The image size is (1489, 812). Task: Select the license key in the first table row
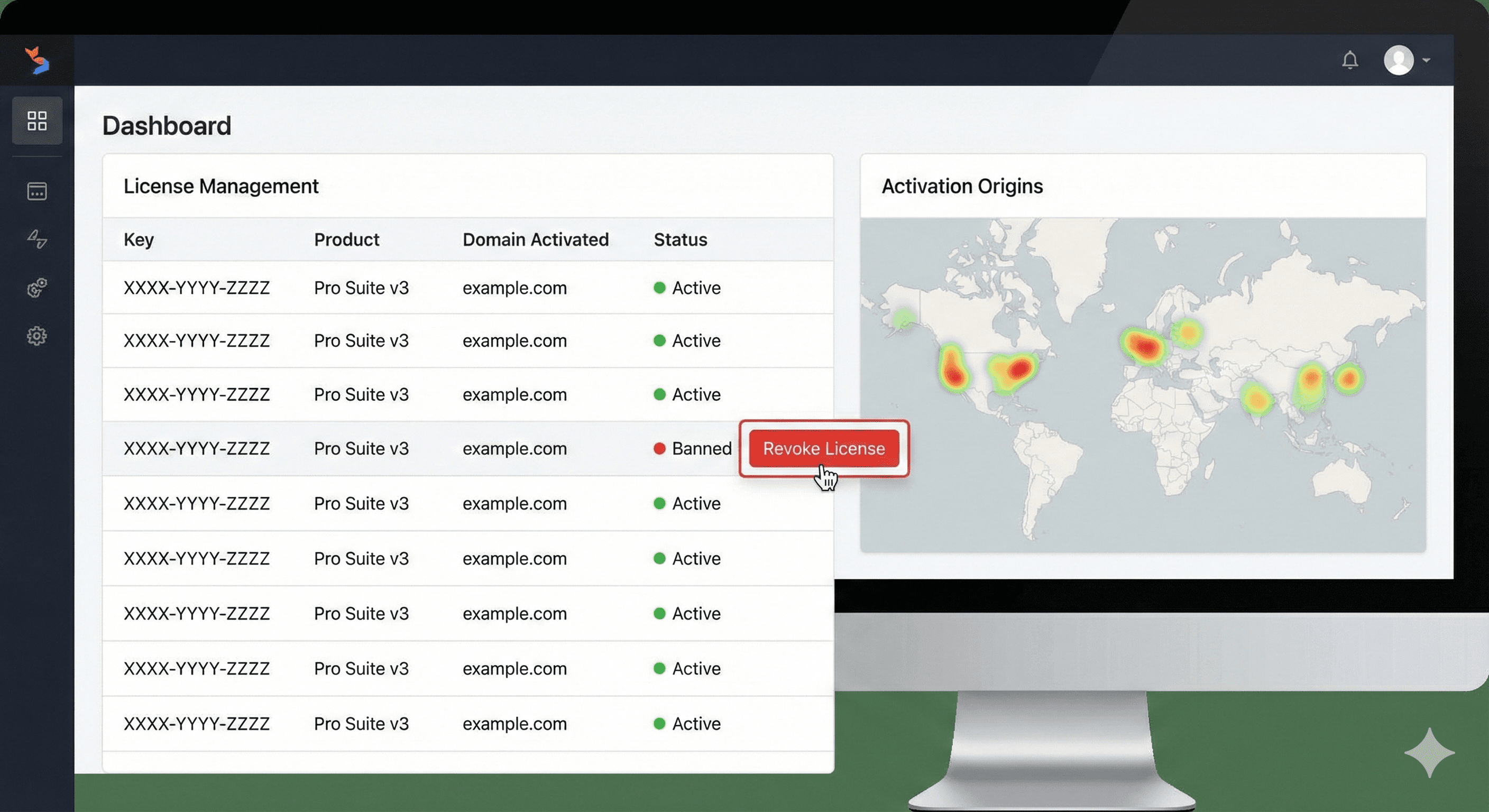point(197,288)
